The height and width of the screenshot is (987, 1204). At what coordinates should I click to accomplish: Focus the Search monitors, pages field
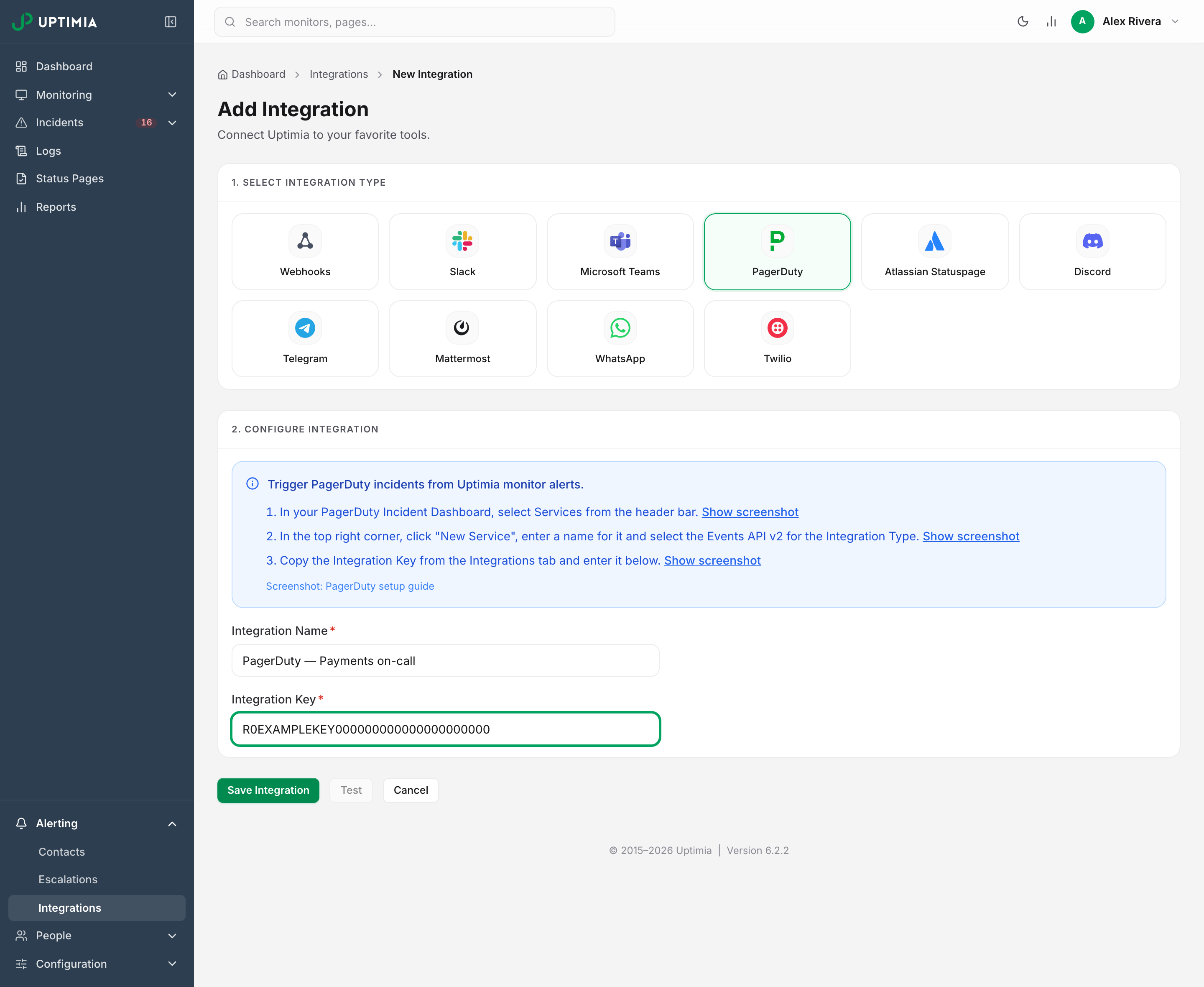(414, 22)
